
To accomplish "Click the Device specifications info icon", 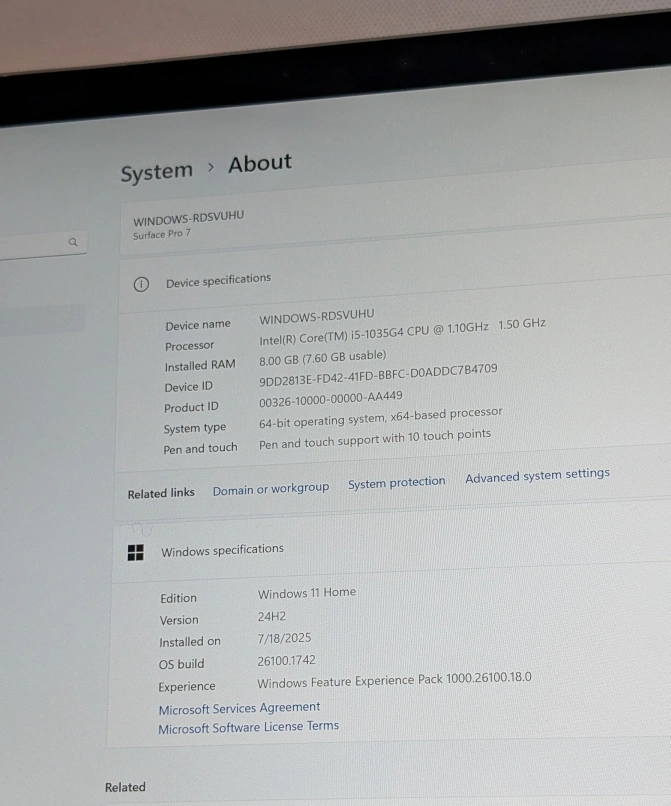I will 141,284.
